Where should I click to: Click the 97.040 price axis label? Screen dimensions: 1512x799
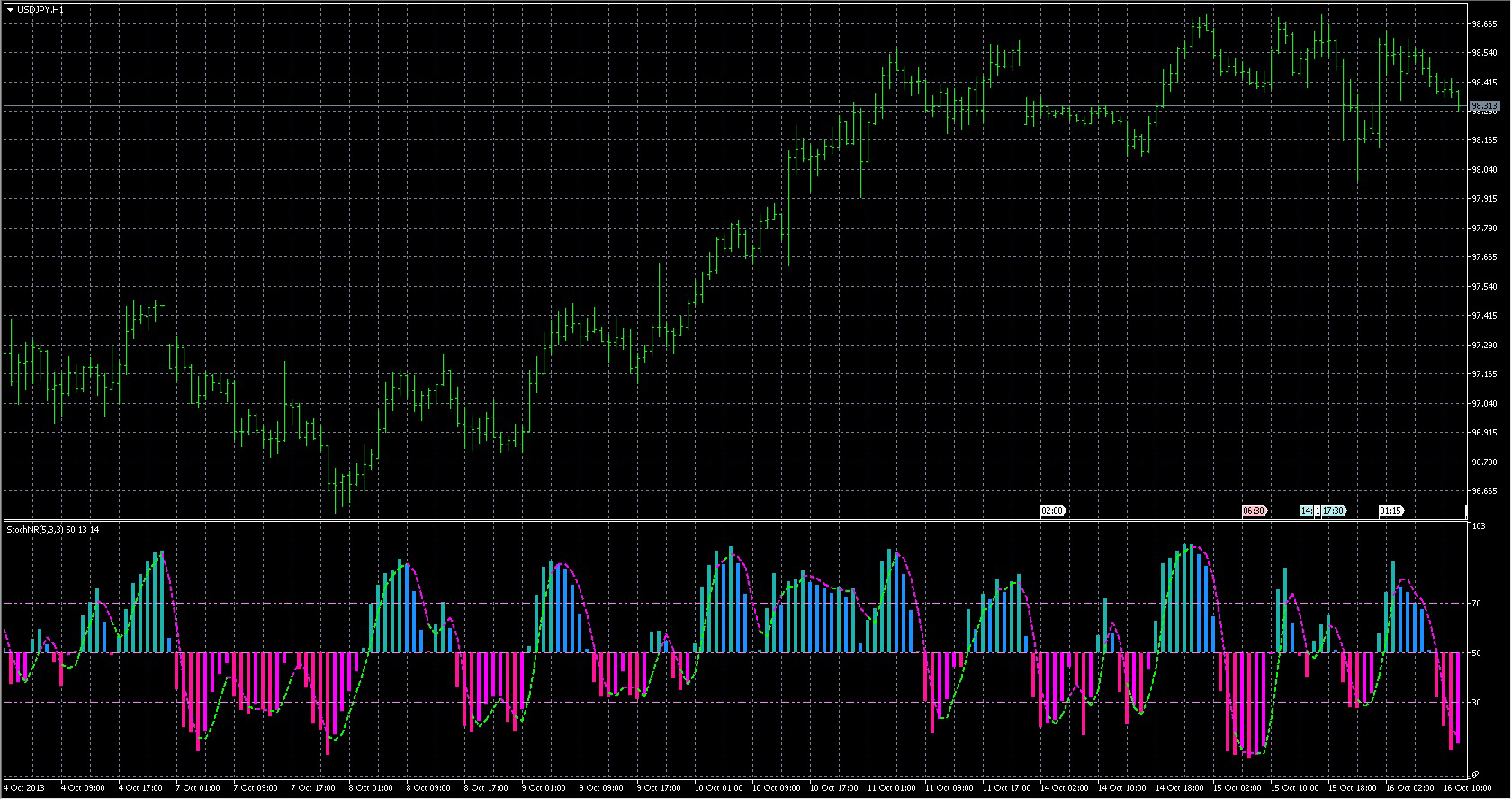point(1484,404)
